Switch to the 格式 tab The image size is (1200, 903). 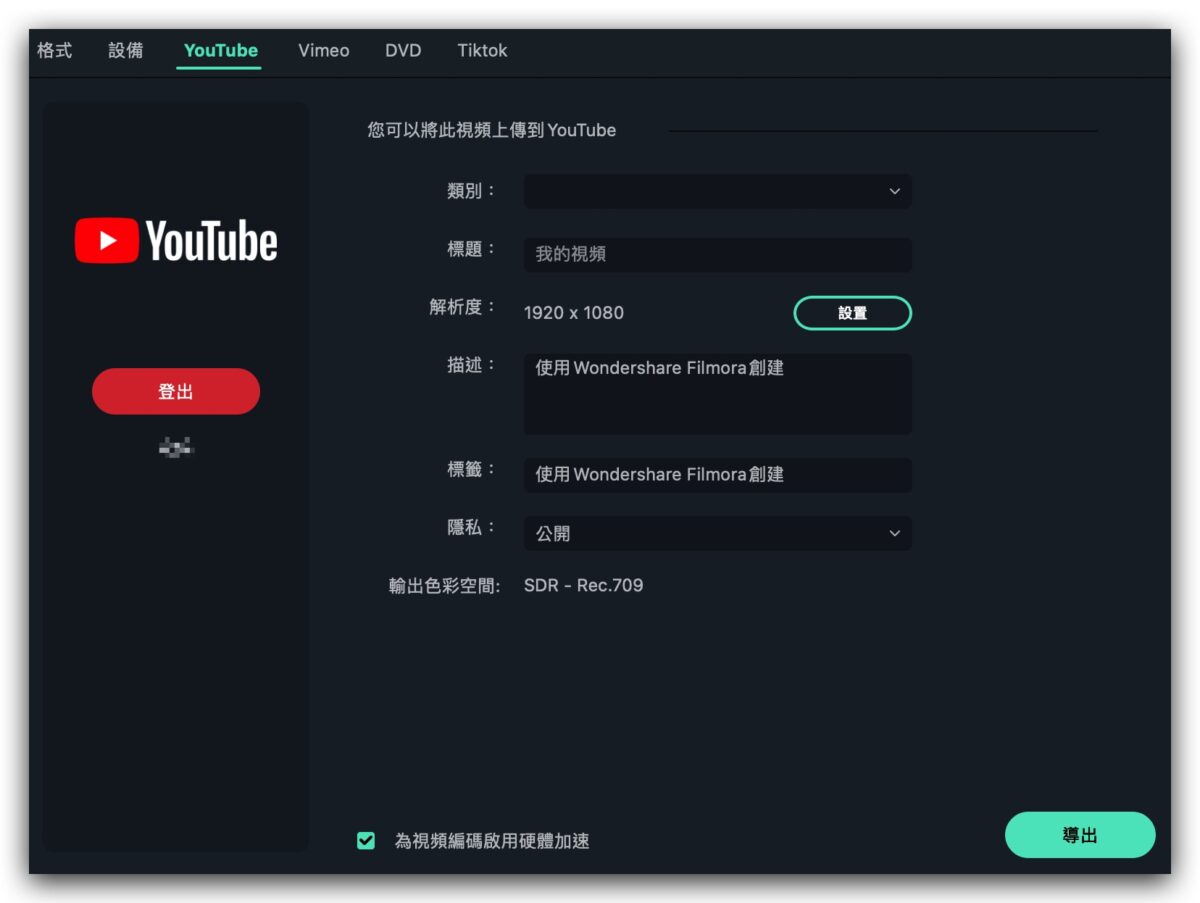tap(54, 50)
